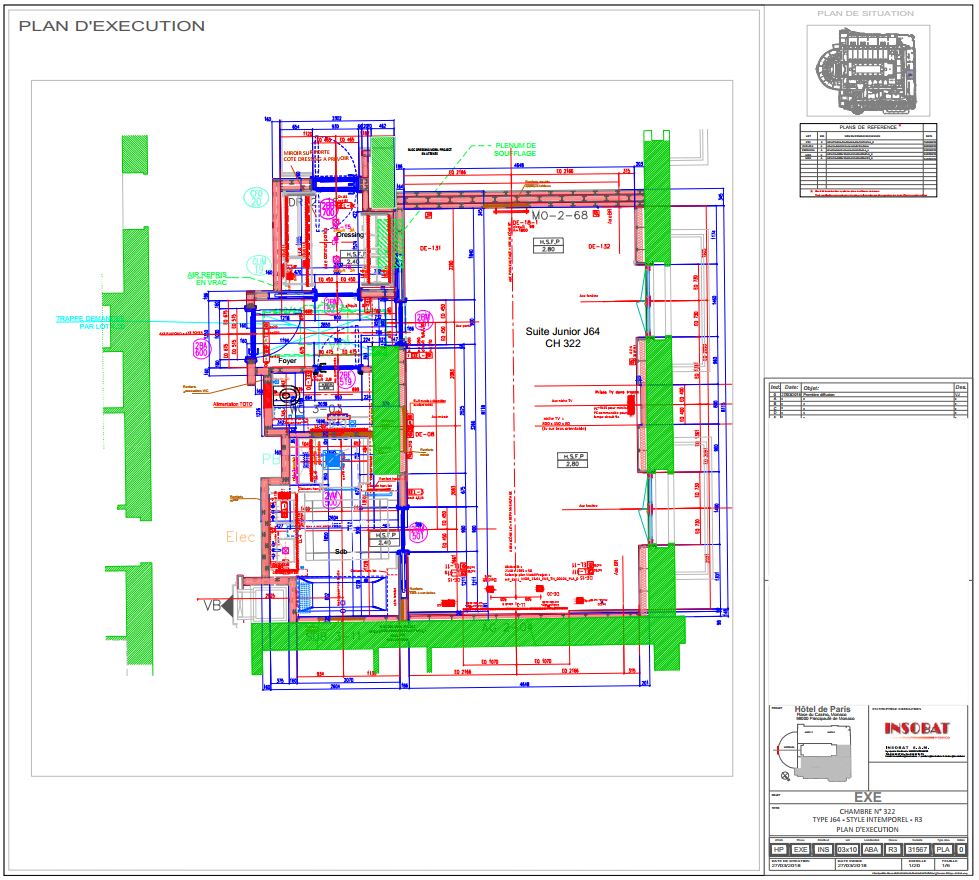Click the toilet symbol near Alimentation TOTO
The image size is (979, 880).
coord(288,395)
